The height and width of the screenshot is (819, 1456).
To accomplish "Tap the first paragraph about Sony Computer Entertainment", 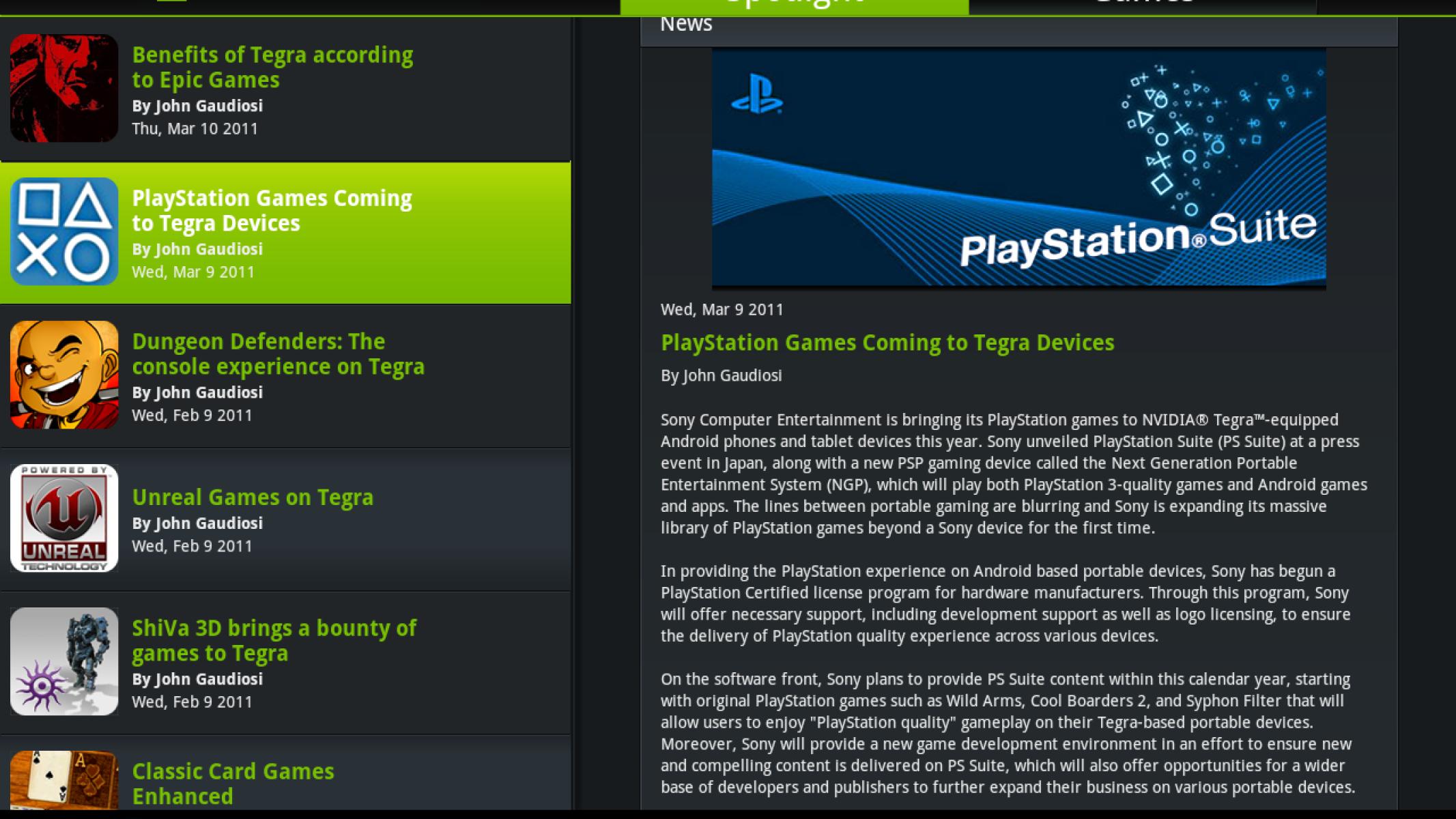I will click(1013, 474).
